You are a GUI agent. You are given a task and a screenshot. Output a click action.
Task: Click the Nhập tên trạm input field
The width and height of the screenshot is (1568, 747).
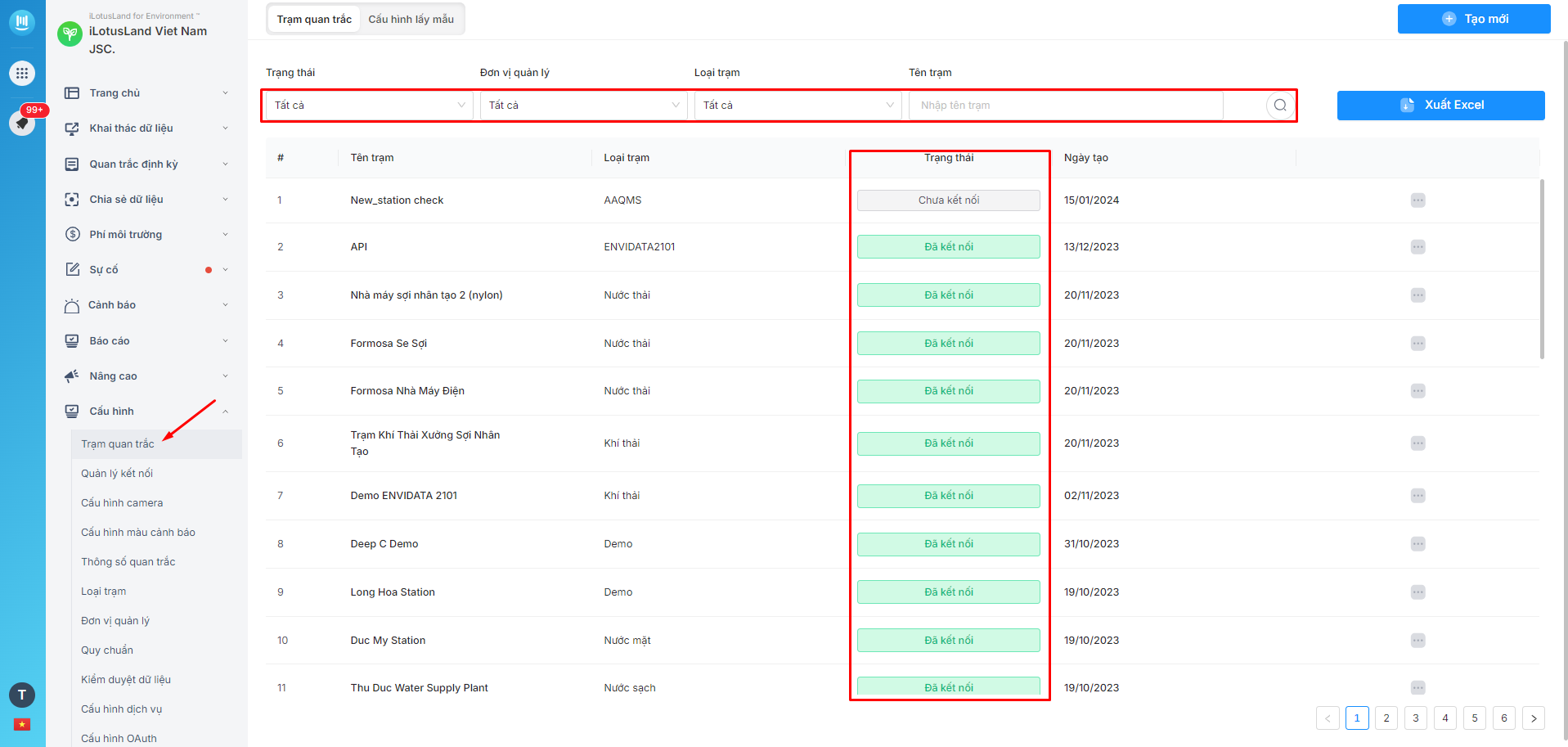(1066, 106)
